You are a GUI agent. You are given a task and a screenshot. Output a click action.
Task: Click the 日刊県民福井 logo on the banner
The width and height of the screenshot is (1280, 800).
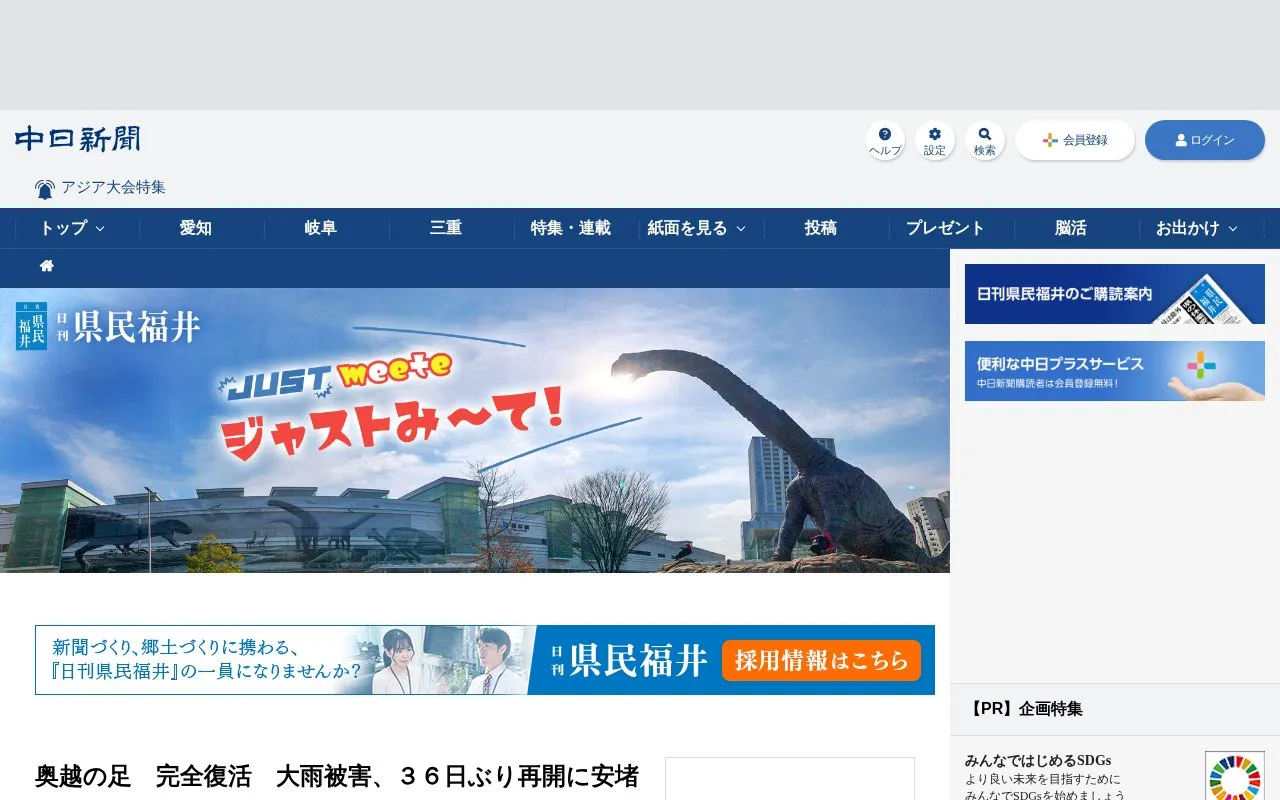(x=108, y=326)
